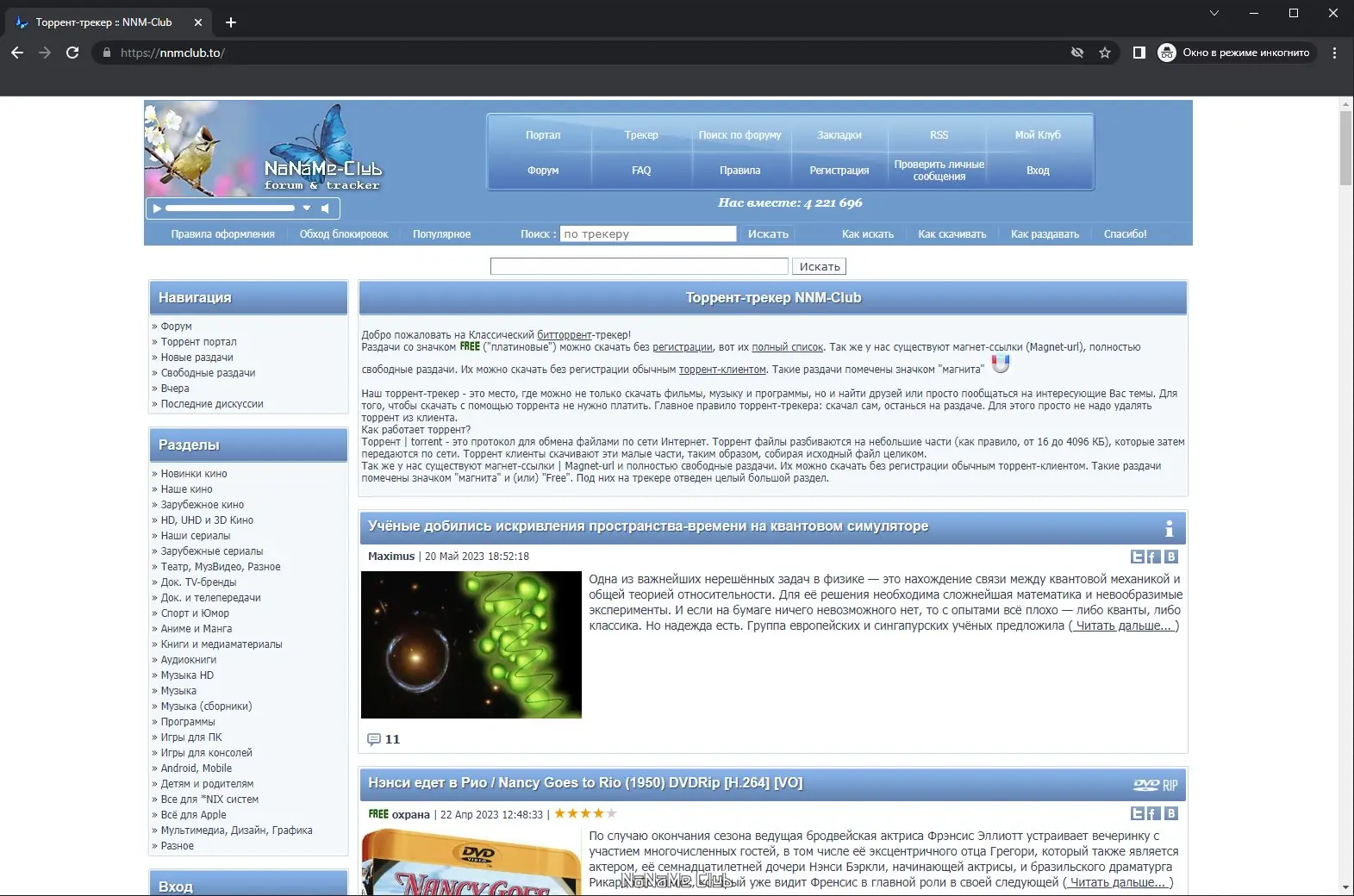This screenshot has height=896, width=1354.
Task: Open the Портал menu item
Action: (x=543, y=135)
